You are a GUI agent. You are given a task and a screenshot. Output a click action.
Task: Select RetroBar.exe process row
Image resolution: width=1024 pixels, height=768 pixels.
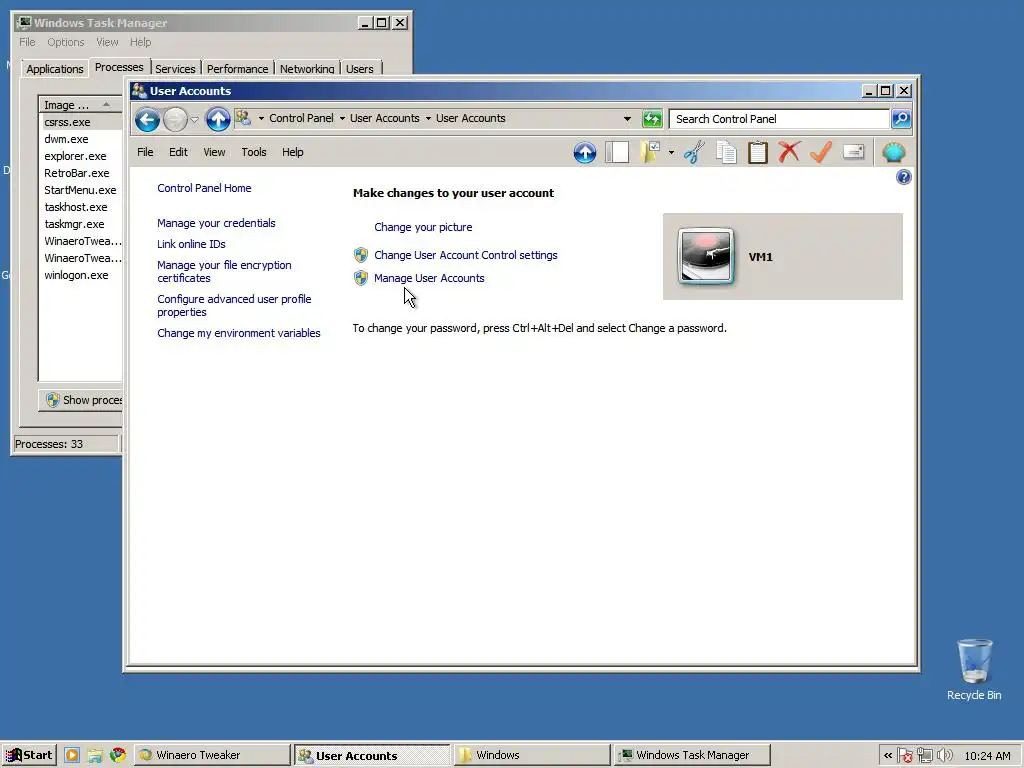tap(81, 173)
